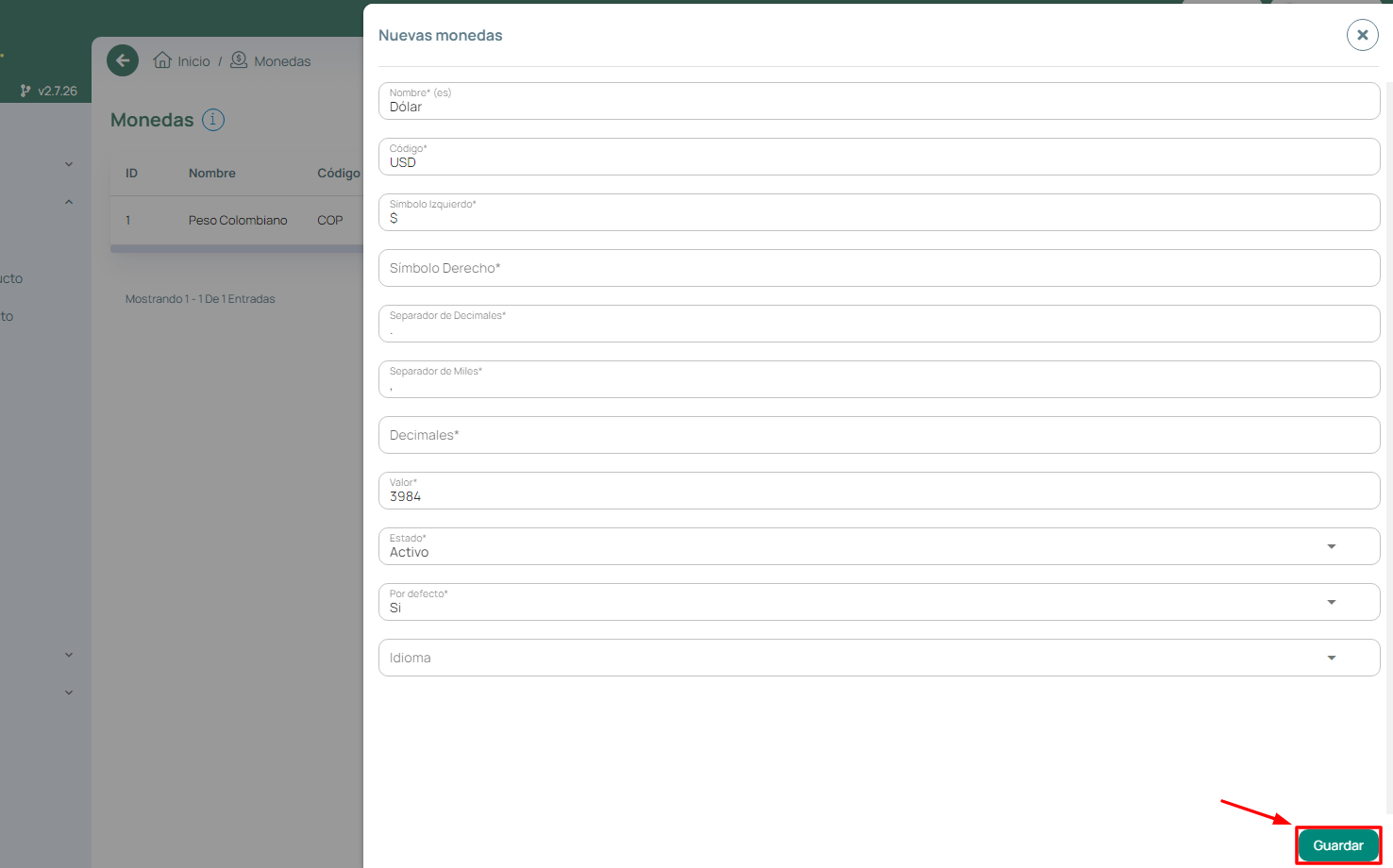Click the Valor field containing 3984
The width and height of the screenshot is (1393, 868).
[x=880, y=491]
